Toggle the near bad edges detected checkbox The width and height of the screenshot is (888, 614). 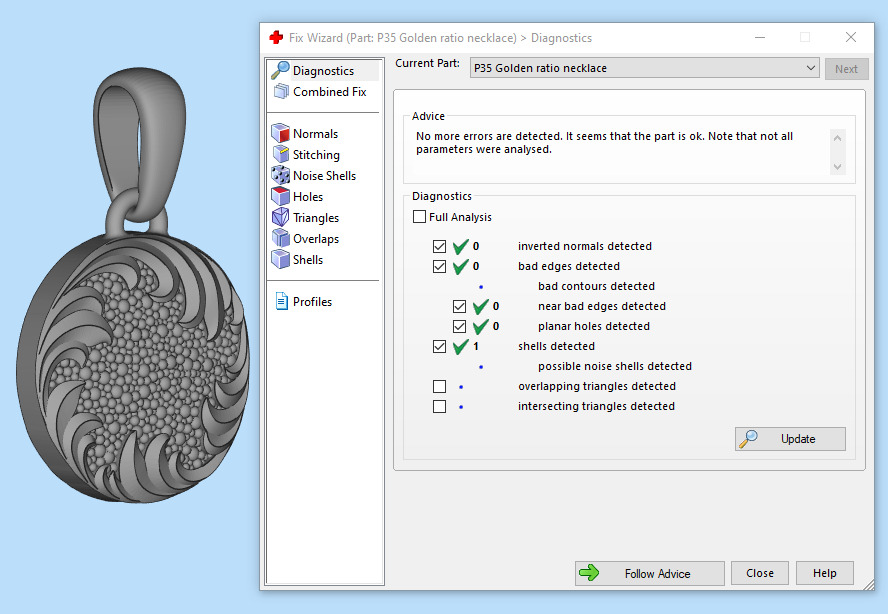tap(459, 306)
